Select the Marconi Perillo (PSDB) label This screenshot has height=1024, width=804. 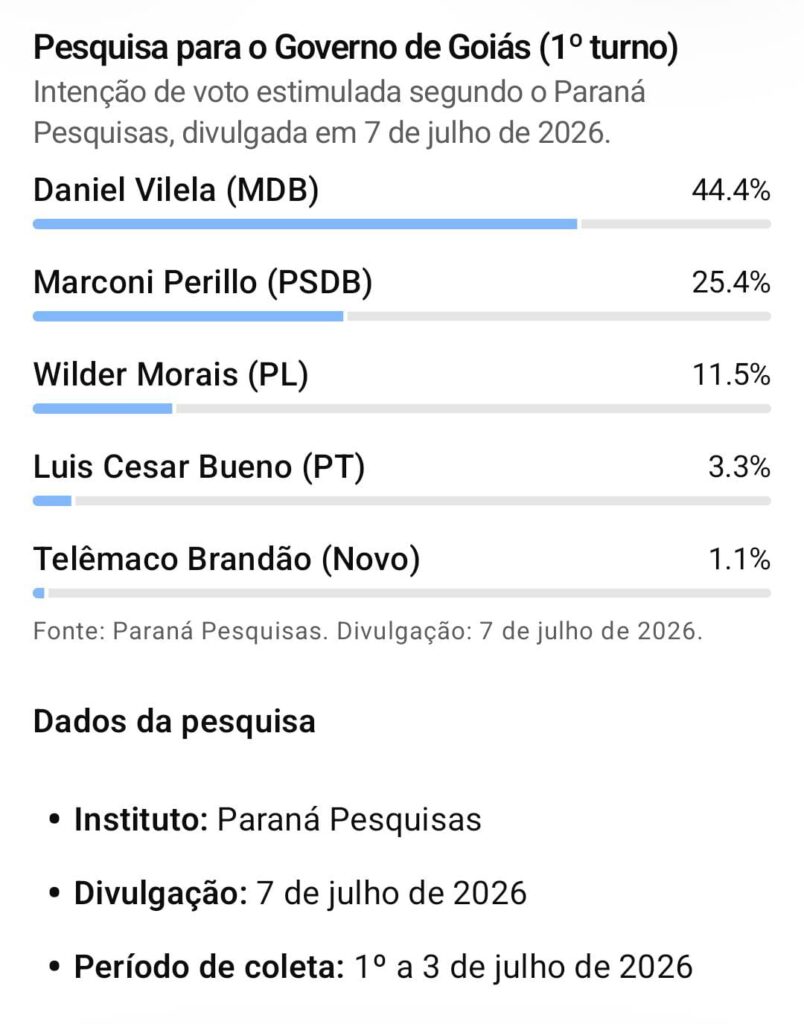(202, 283)
